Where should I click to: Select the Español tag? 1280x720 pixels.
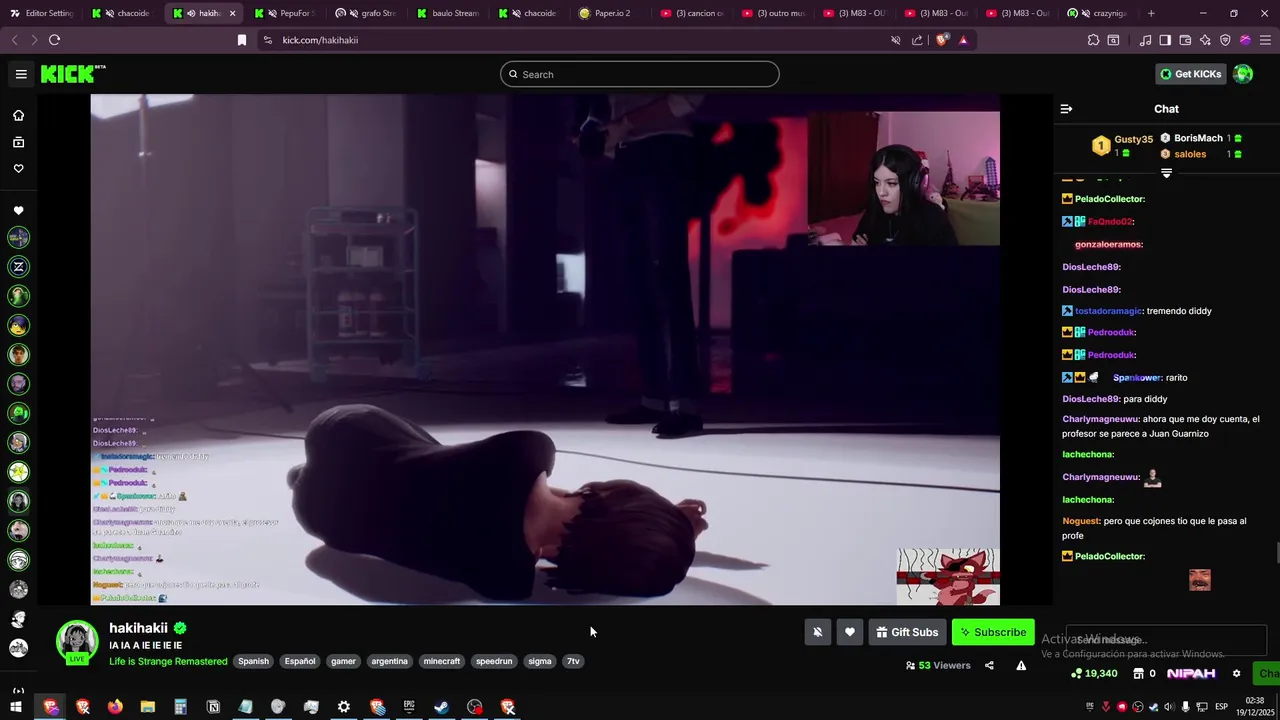pos(300,661)
